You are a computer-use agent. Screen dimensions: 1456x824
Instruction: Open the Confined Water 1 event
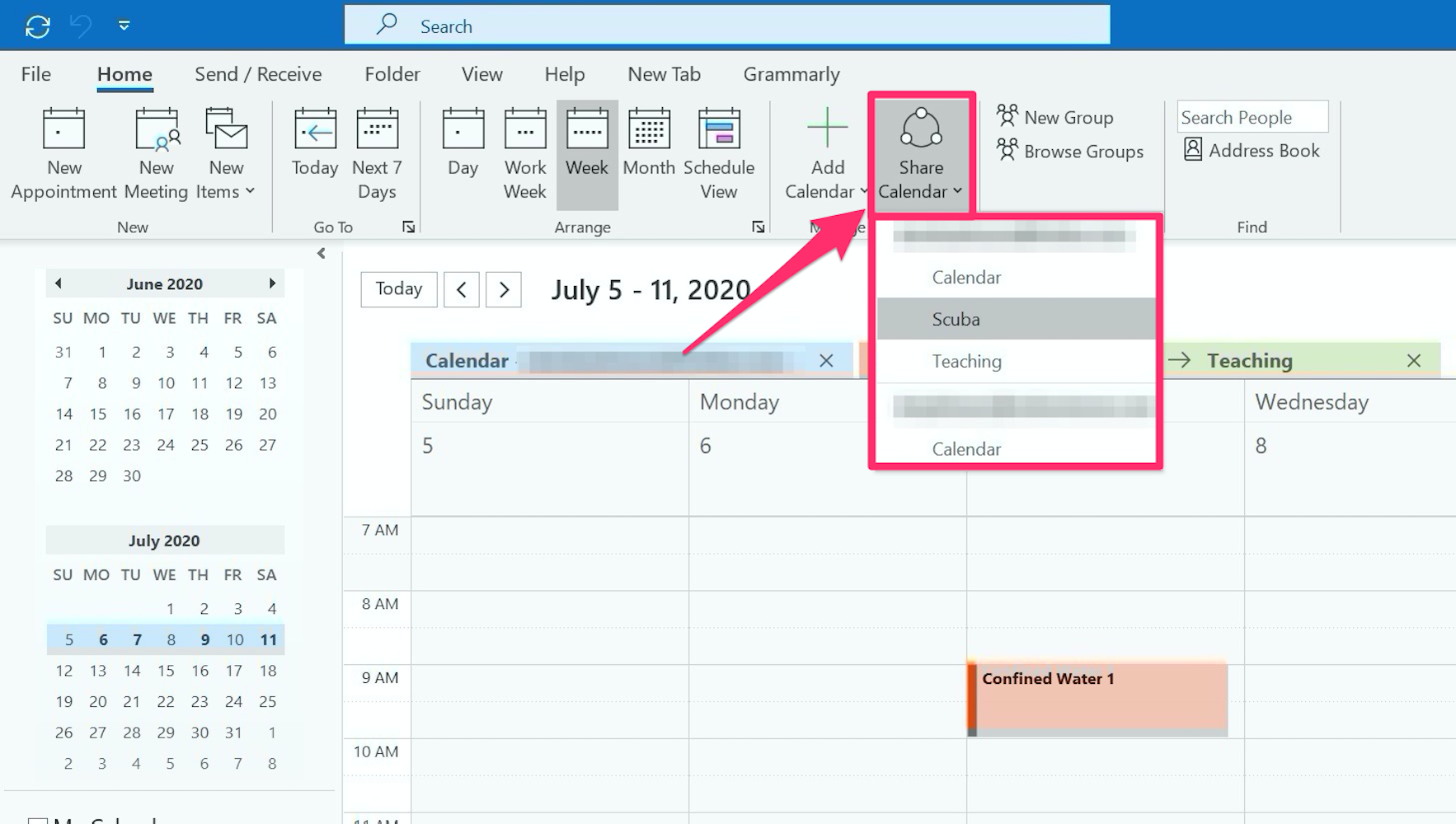click(x=1097, y=698)
